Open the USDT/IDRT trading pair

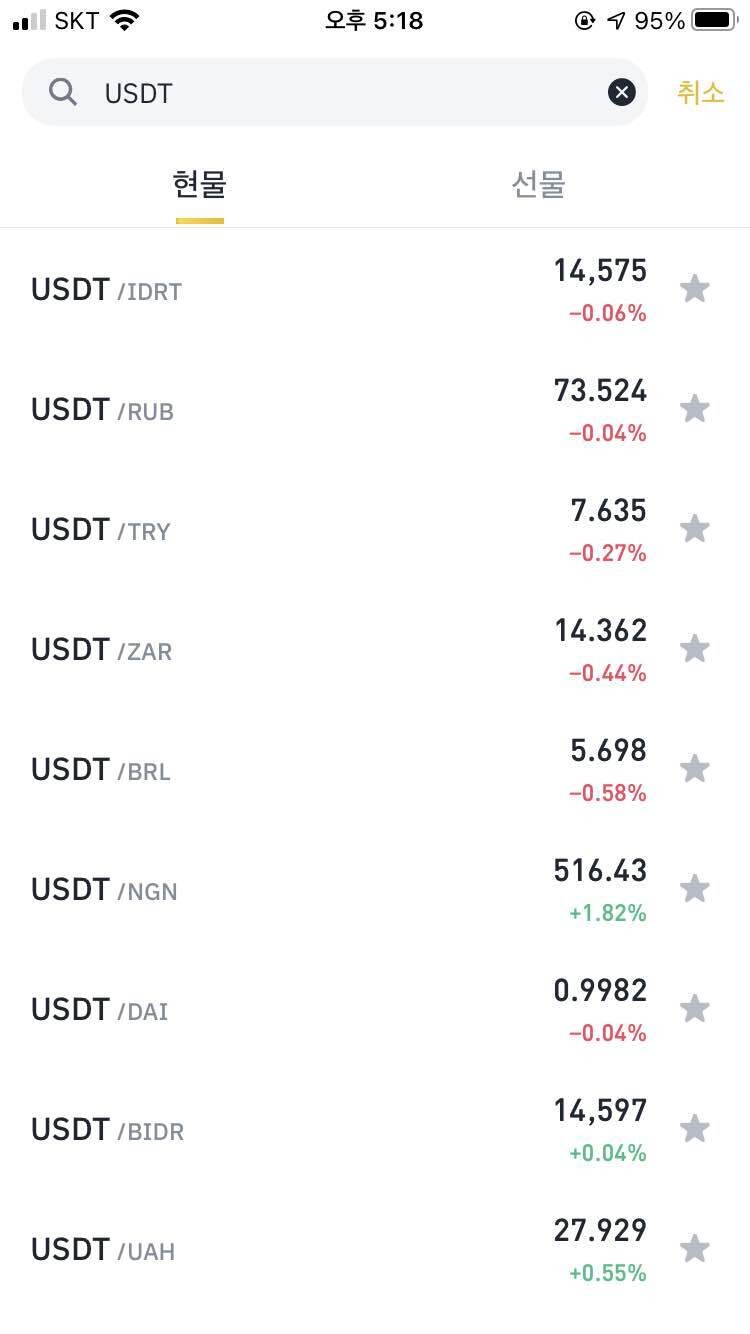(x=107, y=290)
